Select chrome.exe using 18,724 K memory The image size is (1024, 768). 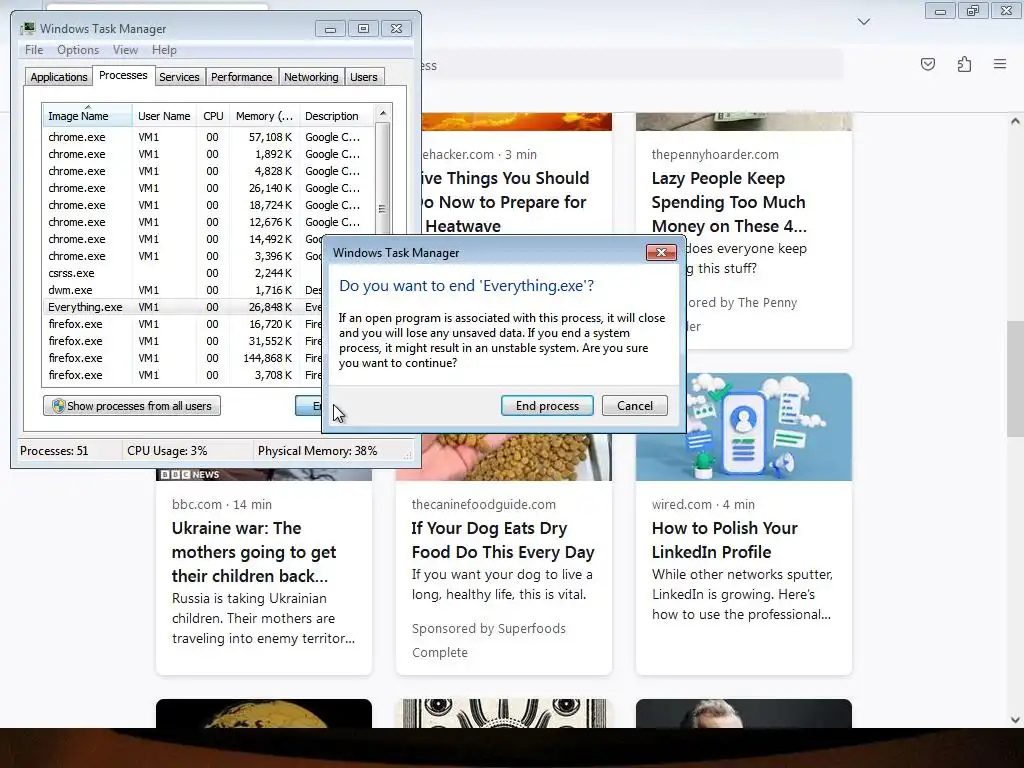click(209, 205)
